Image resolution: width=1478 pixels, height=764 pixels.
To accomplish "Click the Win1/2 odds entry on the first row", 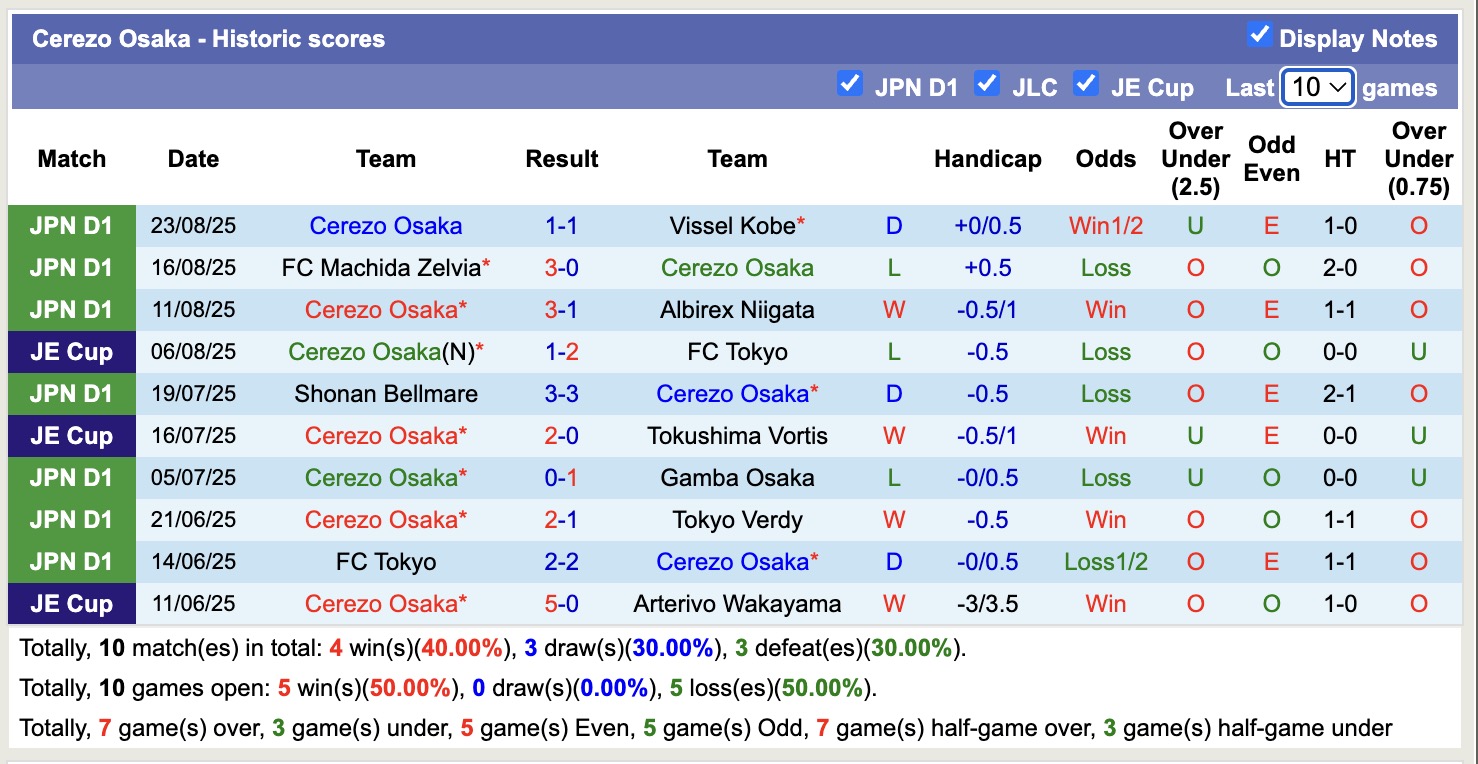I will (1104, 226).
